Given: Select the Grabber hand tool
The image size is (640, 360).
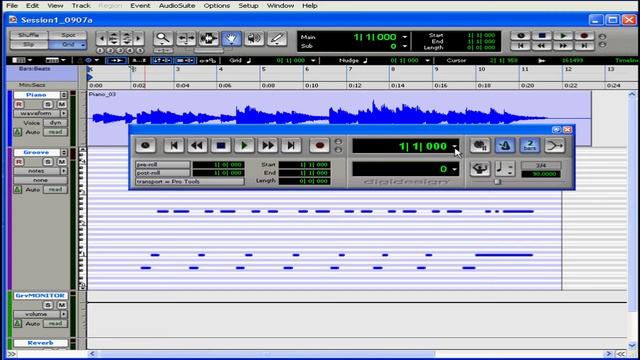Looking at the screenshot, I should coord(231,39).
